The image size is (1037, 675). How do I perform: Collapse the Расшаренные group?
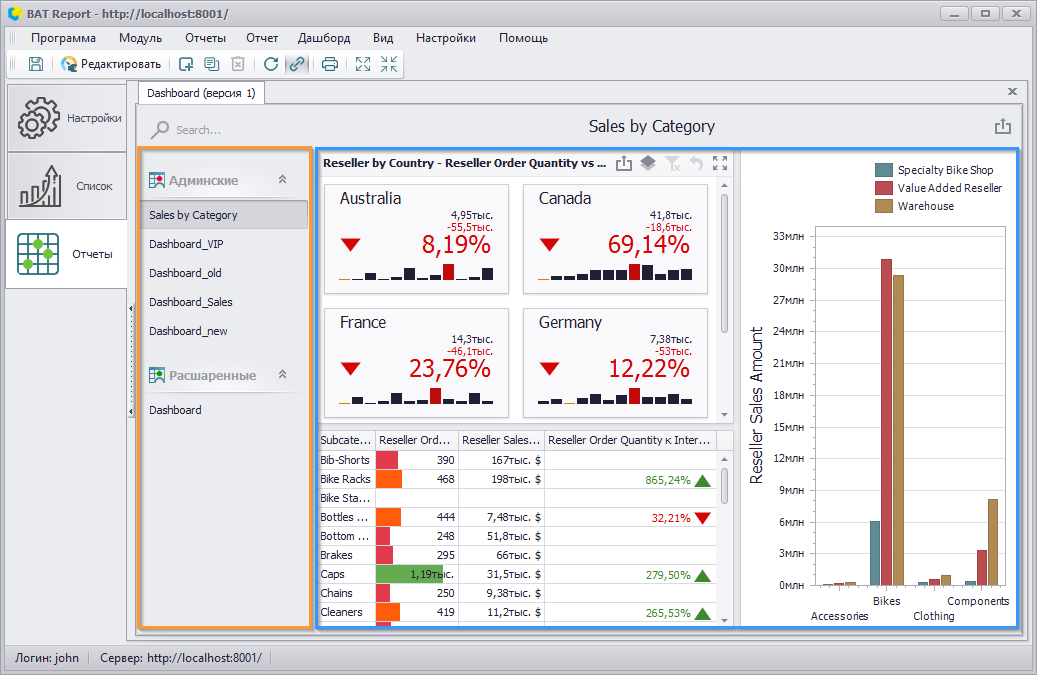282,374
